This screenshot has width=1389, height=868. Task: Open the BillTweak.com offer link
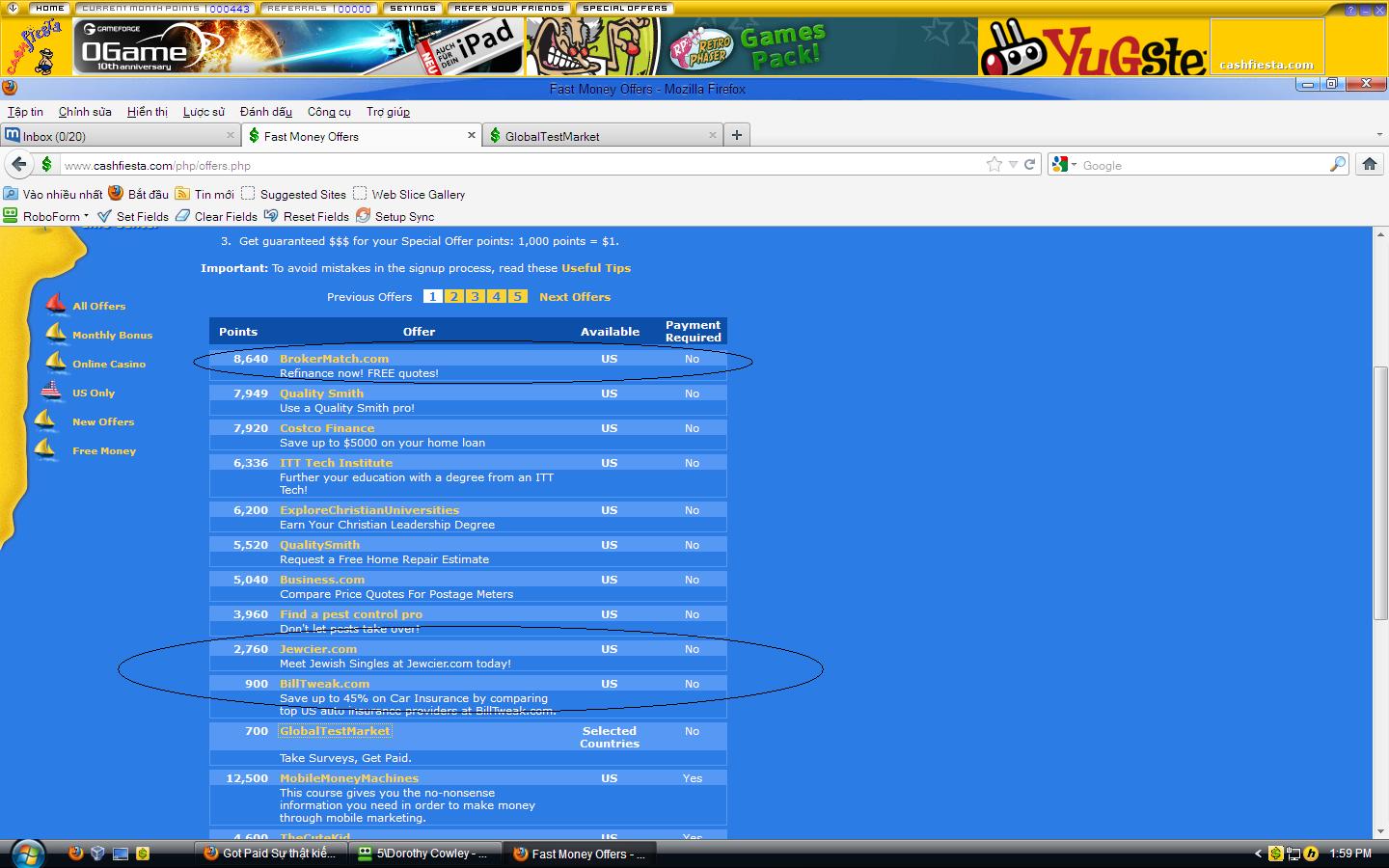coord(324,684)
